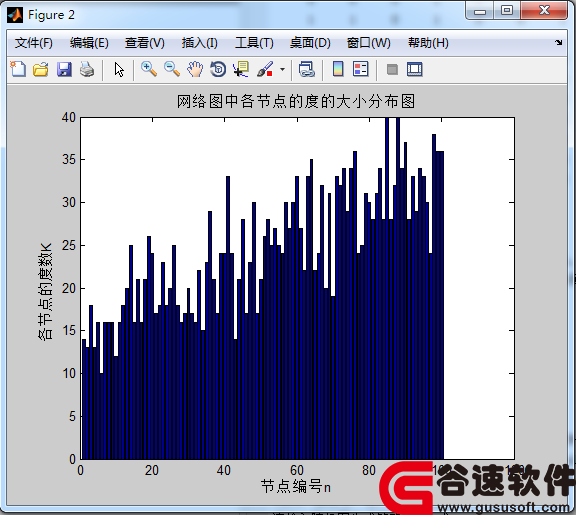Open the 窗口(W) menu
Image resolution: width=576 pixels, height=515 pixels.
pos(369,43)
